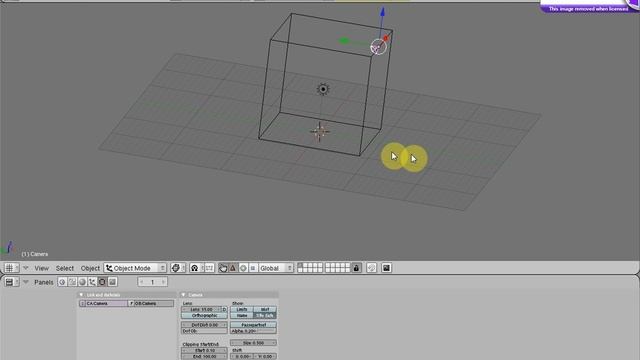The width and height of the screenshot is (640, 360).
Task: Toggle the Mist show button
Action: [265, 309]
